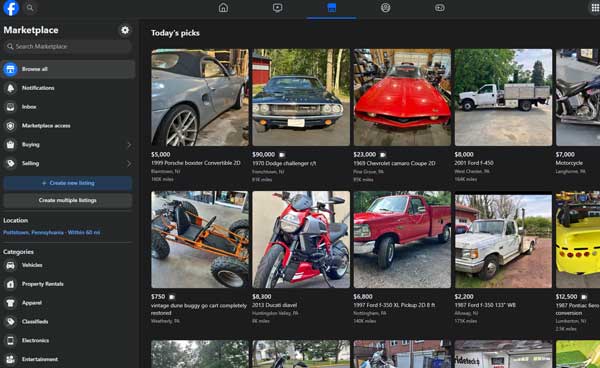Open the Watch video tab icon

[277, 8]
